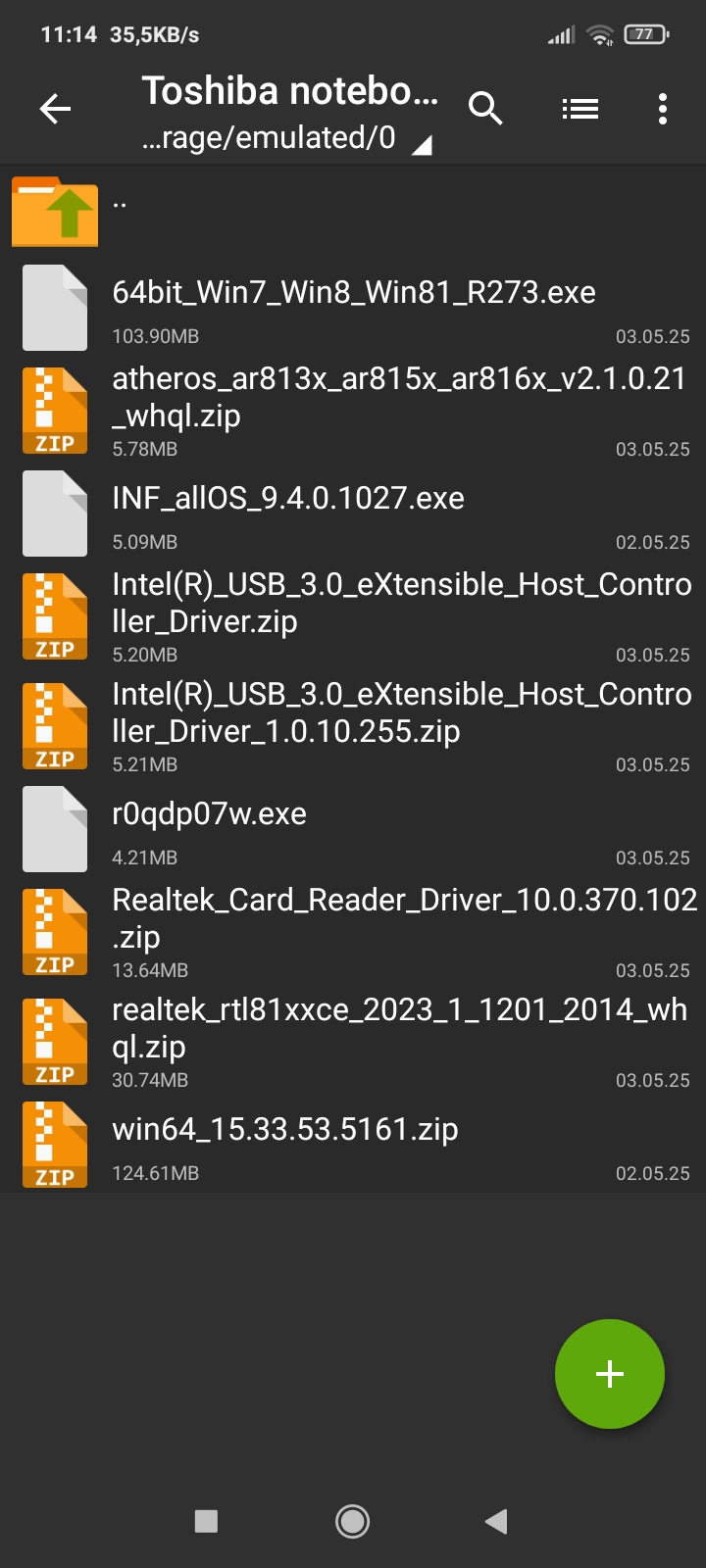Open atheros_ar813x_ar815x_ar816x_v2.1.0.21_whql.zip
Viewport: 706px width, 1568px height.
[399, 397]
